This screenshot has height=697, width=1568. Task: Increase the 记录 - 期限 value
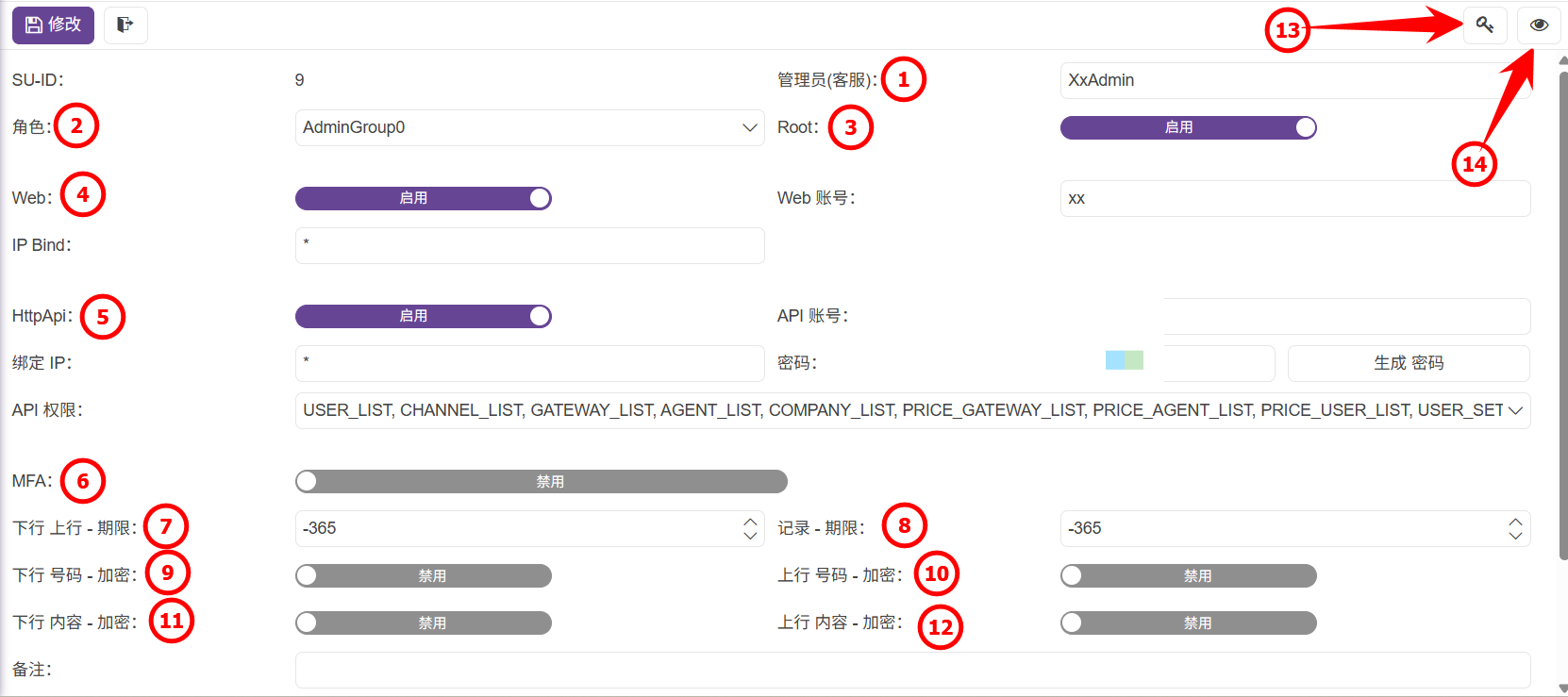[1515, 521]
